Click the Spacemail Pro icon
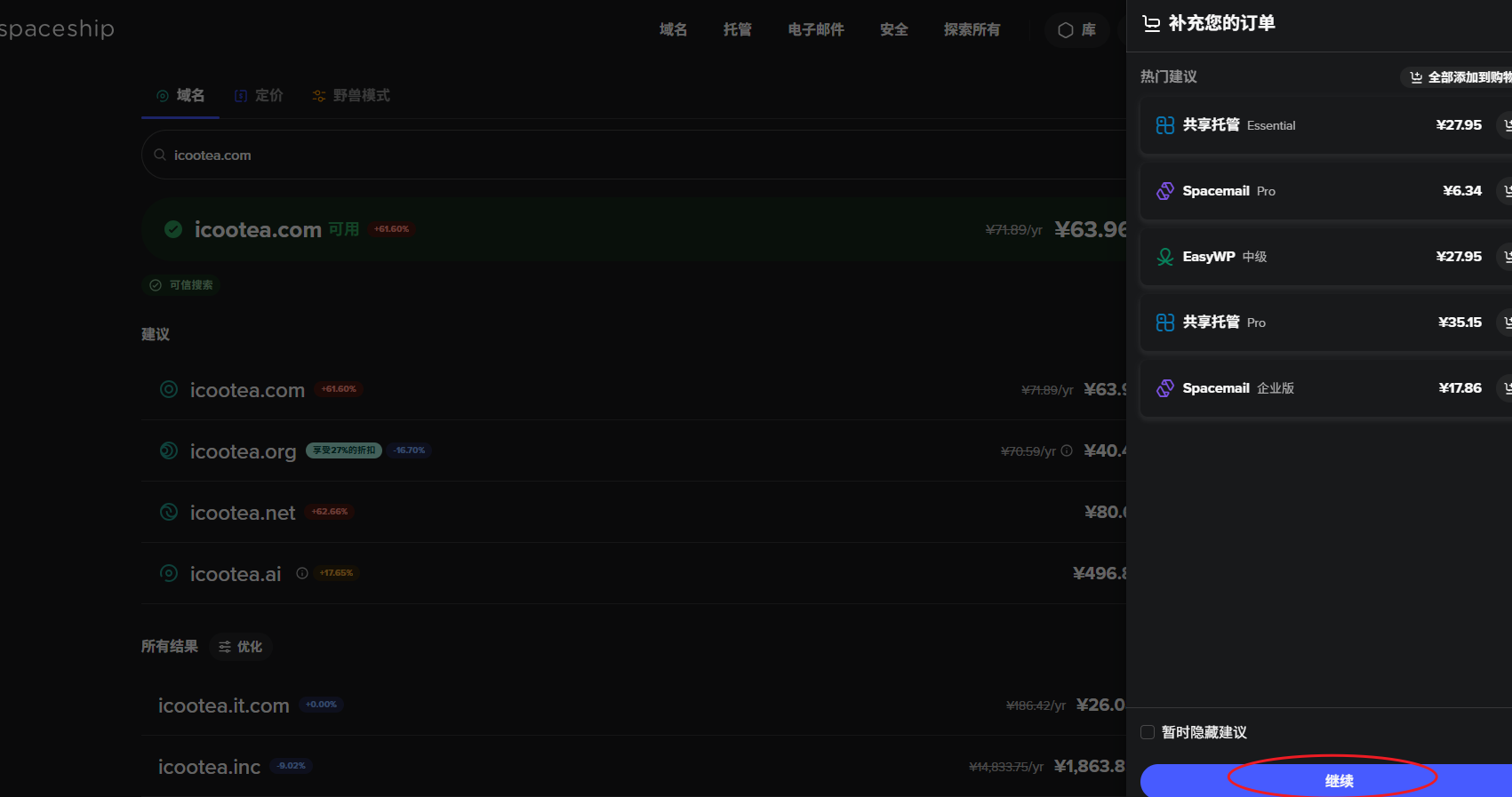Screen dimensions: 1512x797 click(x=1164, y=191)
